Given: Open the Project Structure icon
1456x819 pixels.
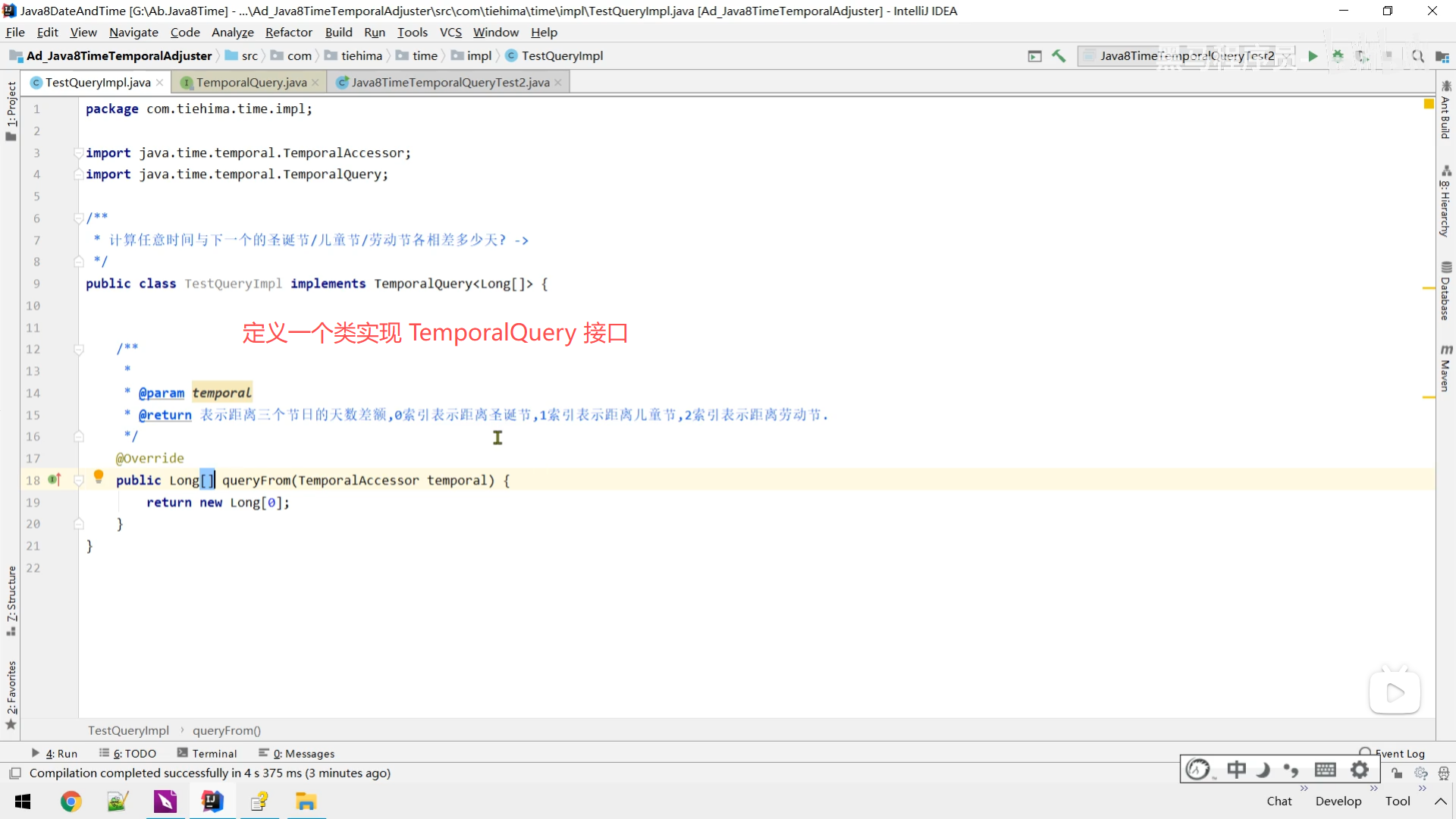Looking at the screenshot, I should pyautogui.click(x=1442, y=56).
